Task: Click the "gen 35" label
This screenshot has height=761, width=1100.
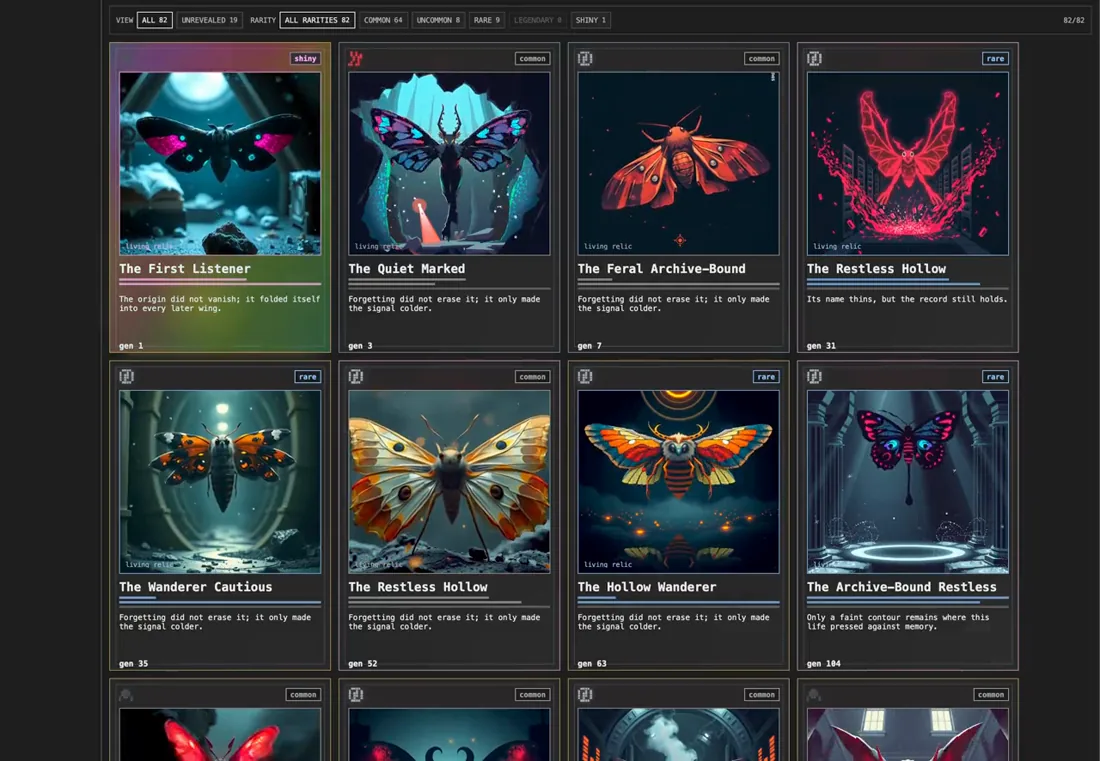Action: pyautogui.click(x=133, y=664)
